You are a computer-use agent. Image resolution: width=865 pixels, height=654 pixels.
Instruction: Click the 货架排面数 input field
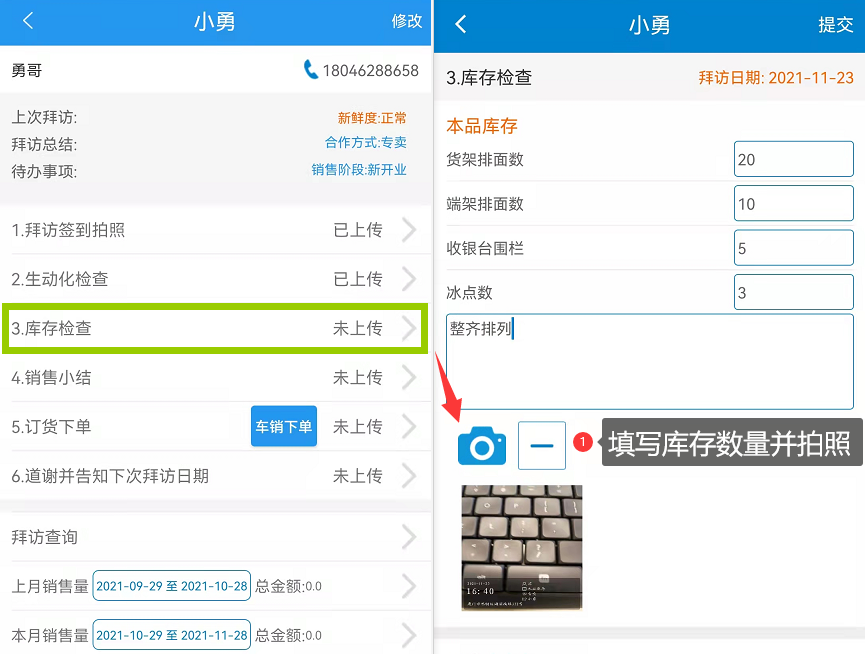[793, 160]
